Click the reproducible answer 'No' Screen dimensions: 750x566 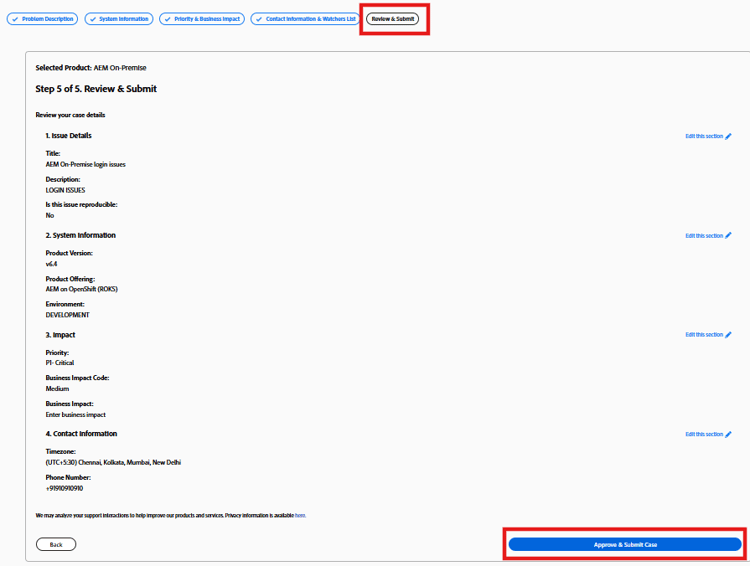[50, 216]
